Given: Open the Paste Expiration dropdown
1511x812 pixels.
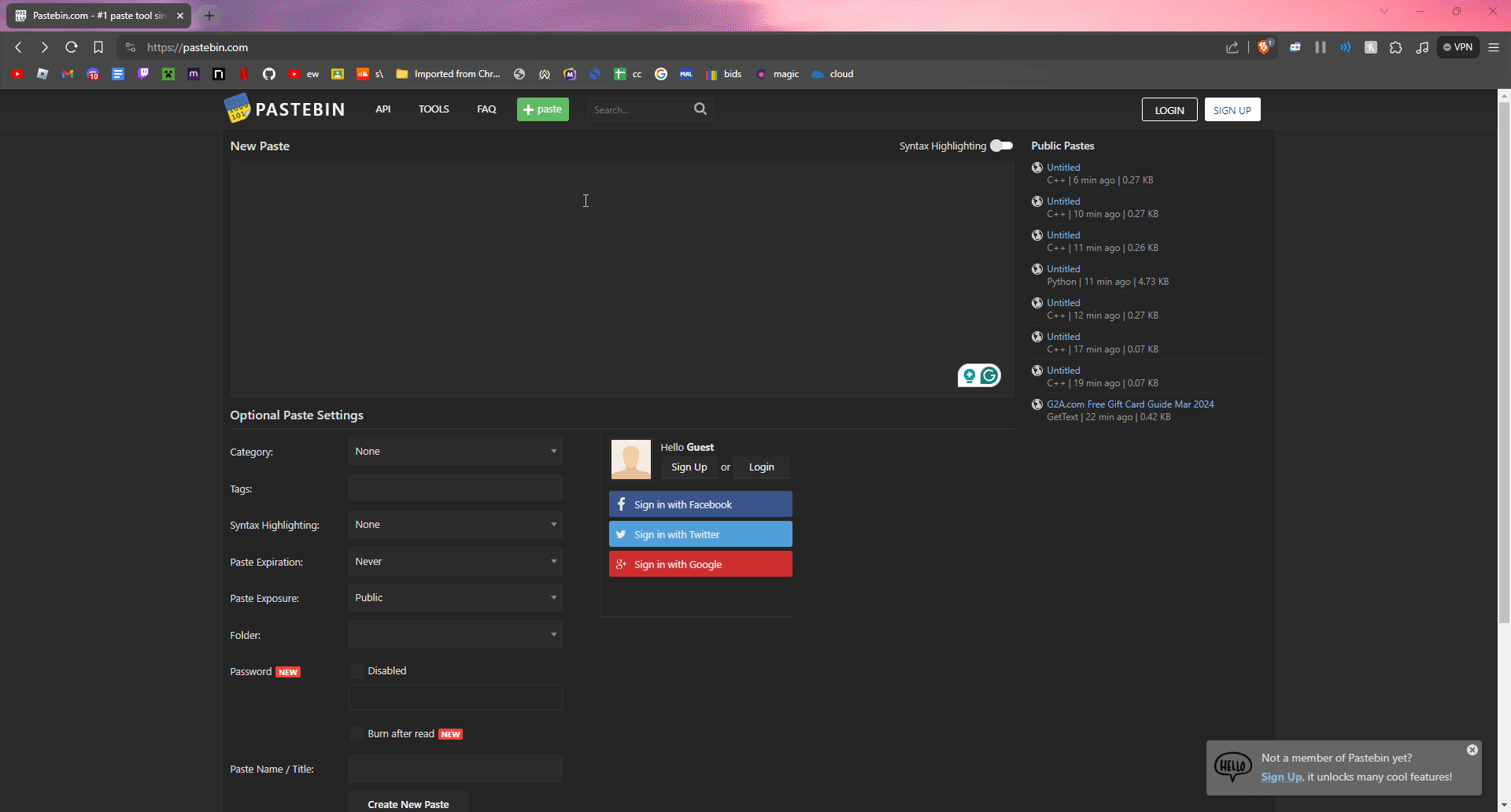Looking at the screenshot, I should [456, 562].
